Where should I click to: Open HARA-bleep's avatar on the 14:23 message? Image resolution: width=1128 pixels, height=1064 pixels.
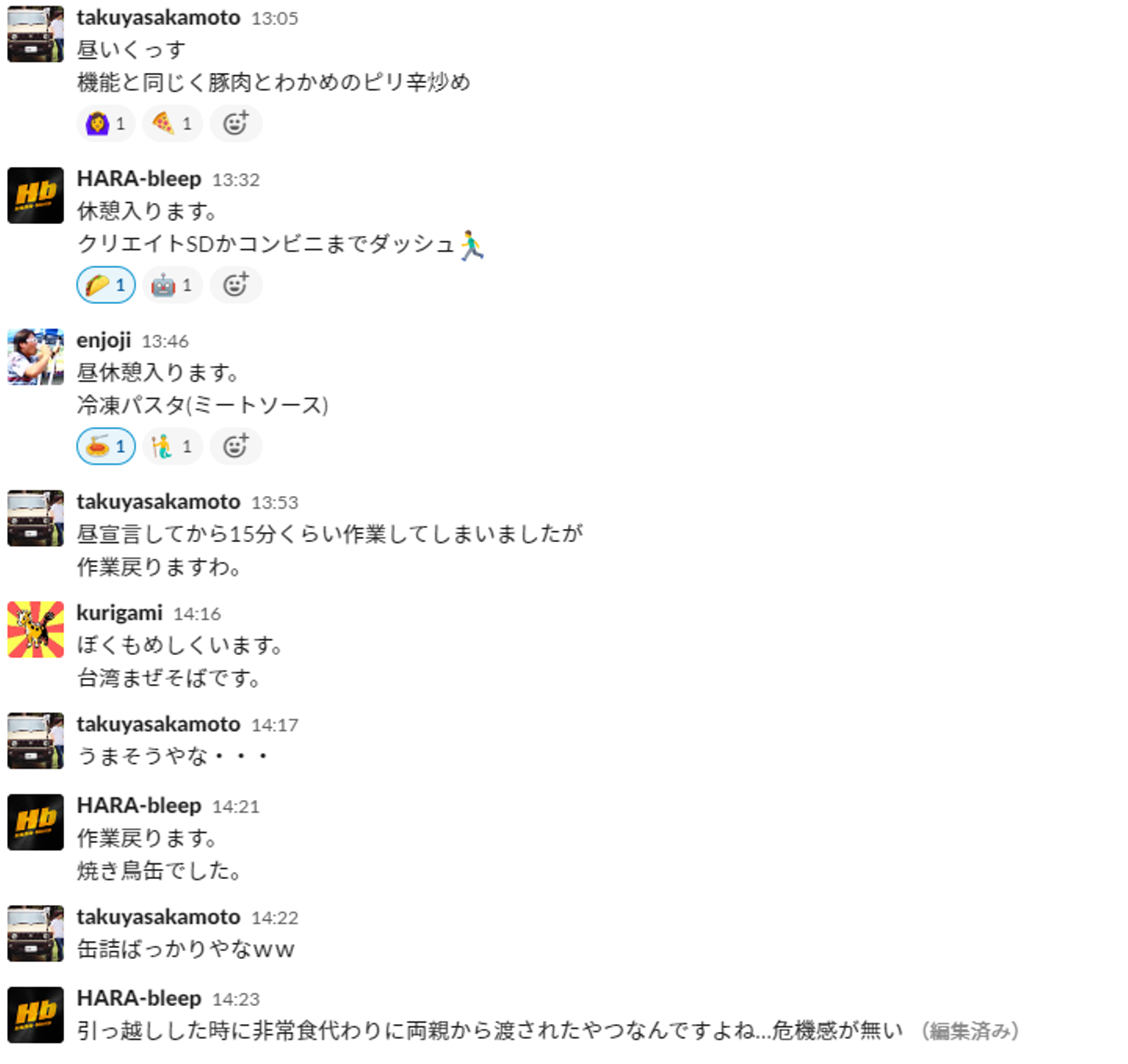pyautogui.click(x=35, y=1015)
